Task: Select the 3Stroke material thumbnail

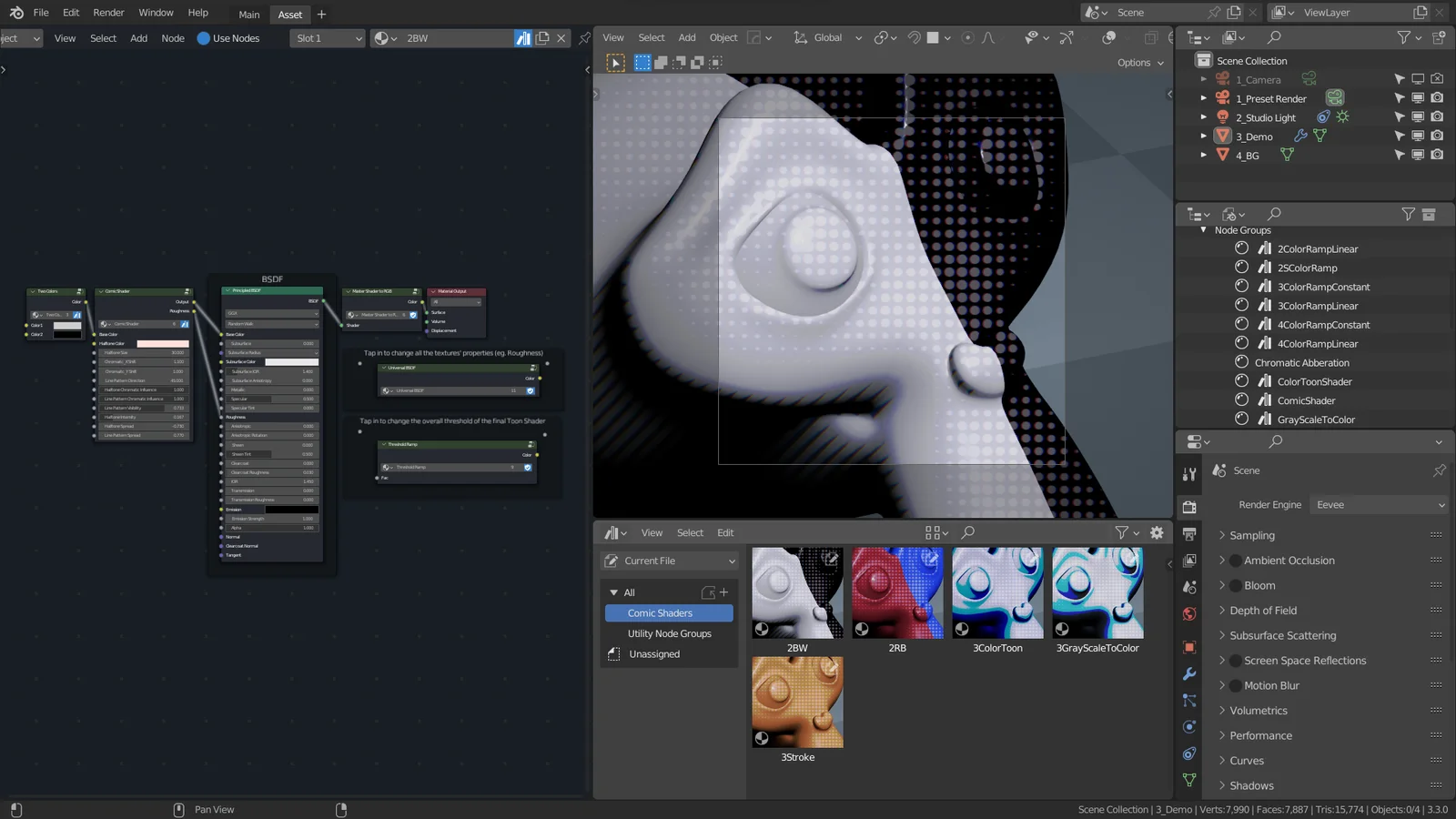Action: coord(797,702)
